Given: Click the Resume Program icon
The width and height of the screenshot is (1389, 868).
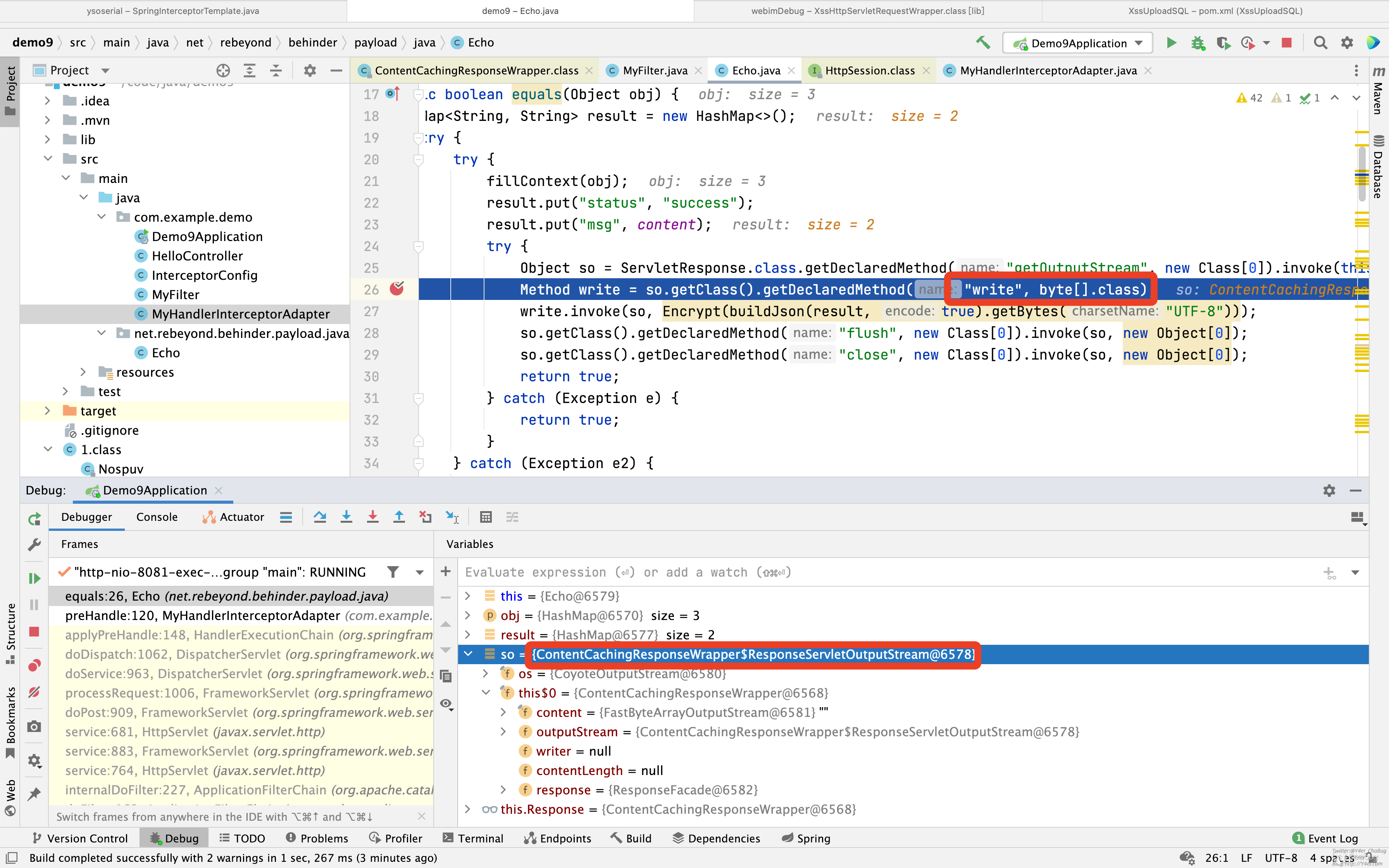Looking at the screenshot, I should click(34, 578).
